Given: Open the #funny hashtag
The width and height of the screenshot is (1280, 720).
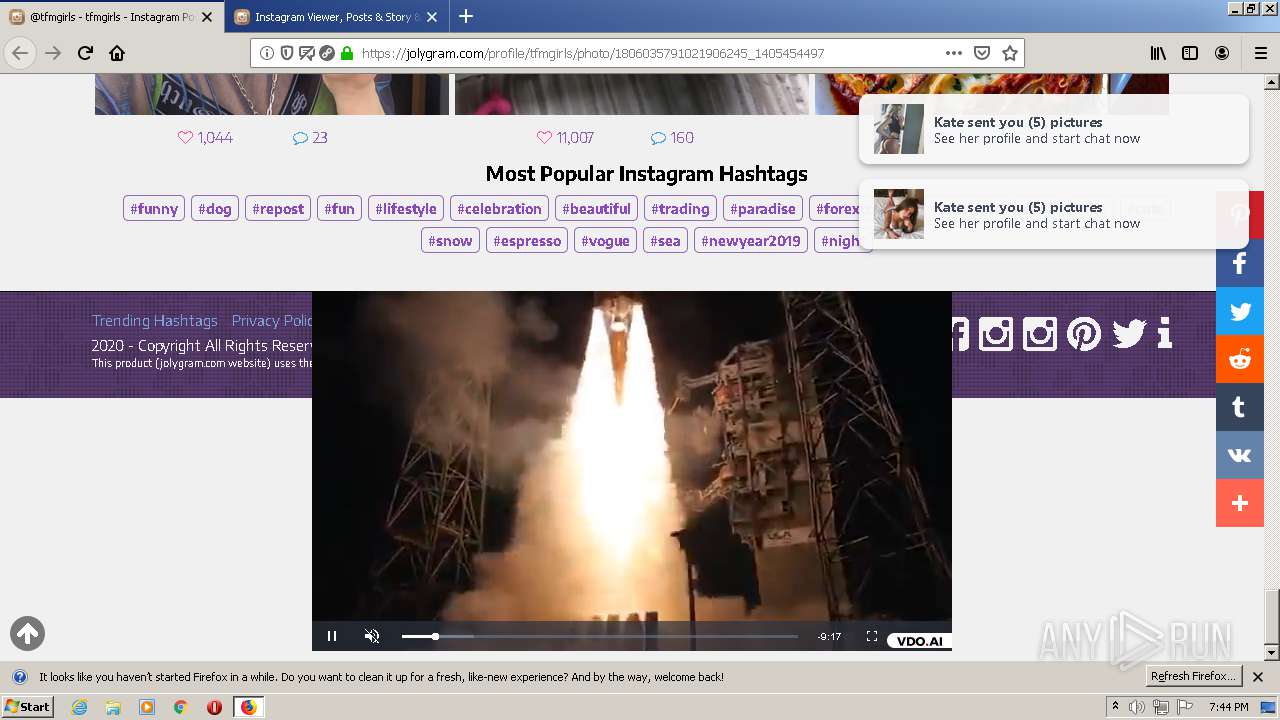Looking at the screenshot, I should [154, 209].
